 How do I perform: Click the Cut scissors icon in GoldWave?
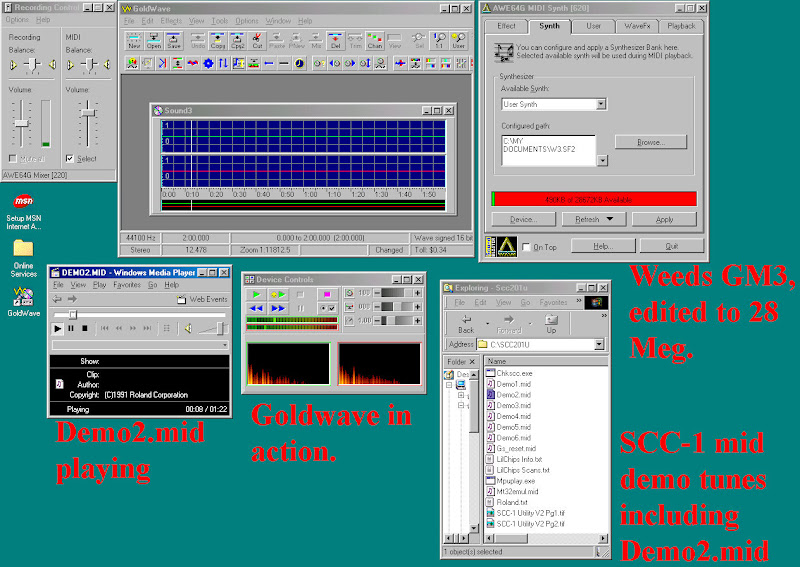257,40
